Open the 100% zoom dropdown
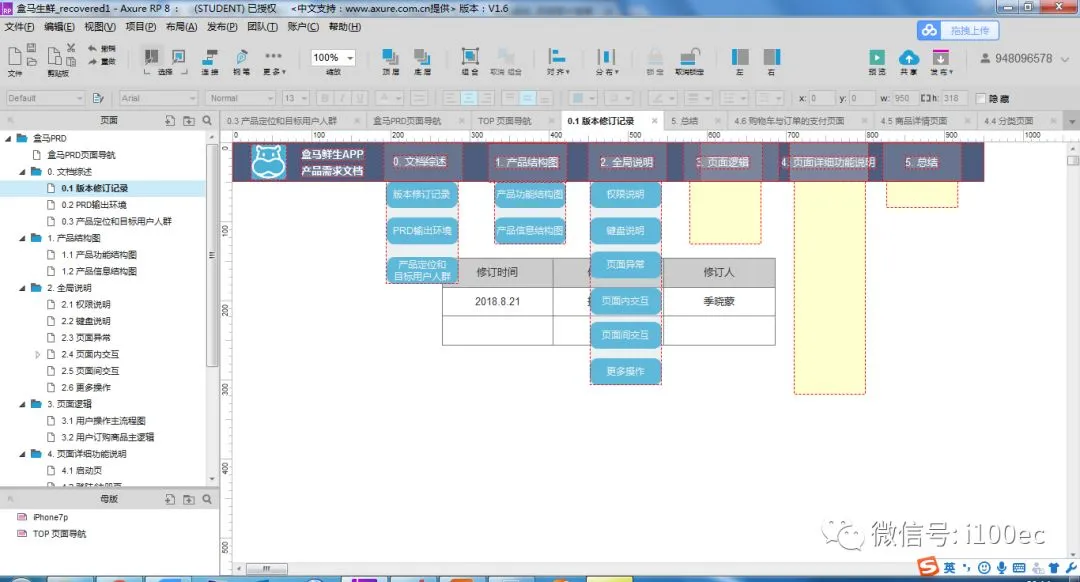This screenshot has width=1080, height=582. pyautogui.click(x=333, y=58)
